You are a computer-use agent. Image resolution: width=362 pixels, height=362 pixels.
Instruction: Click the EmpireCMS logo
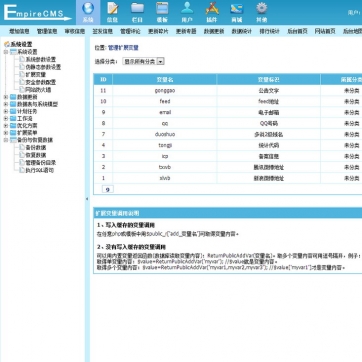[37, 13]
